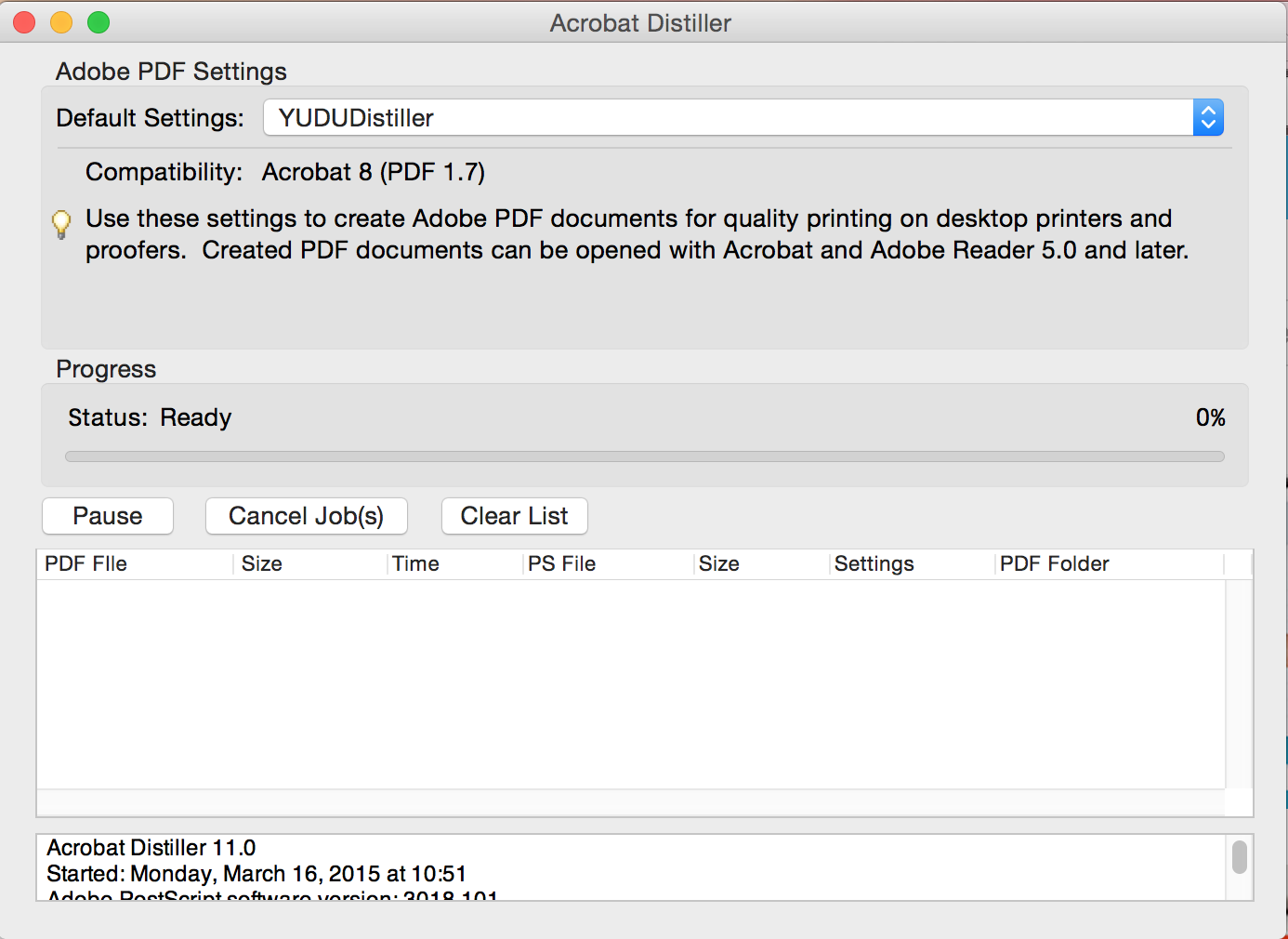1288x939 pixels.
Task: Click the Clear List button
Action: [x=515, y=516]
